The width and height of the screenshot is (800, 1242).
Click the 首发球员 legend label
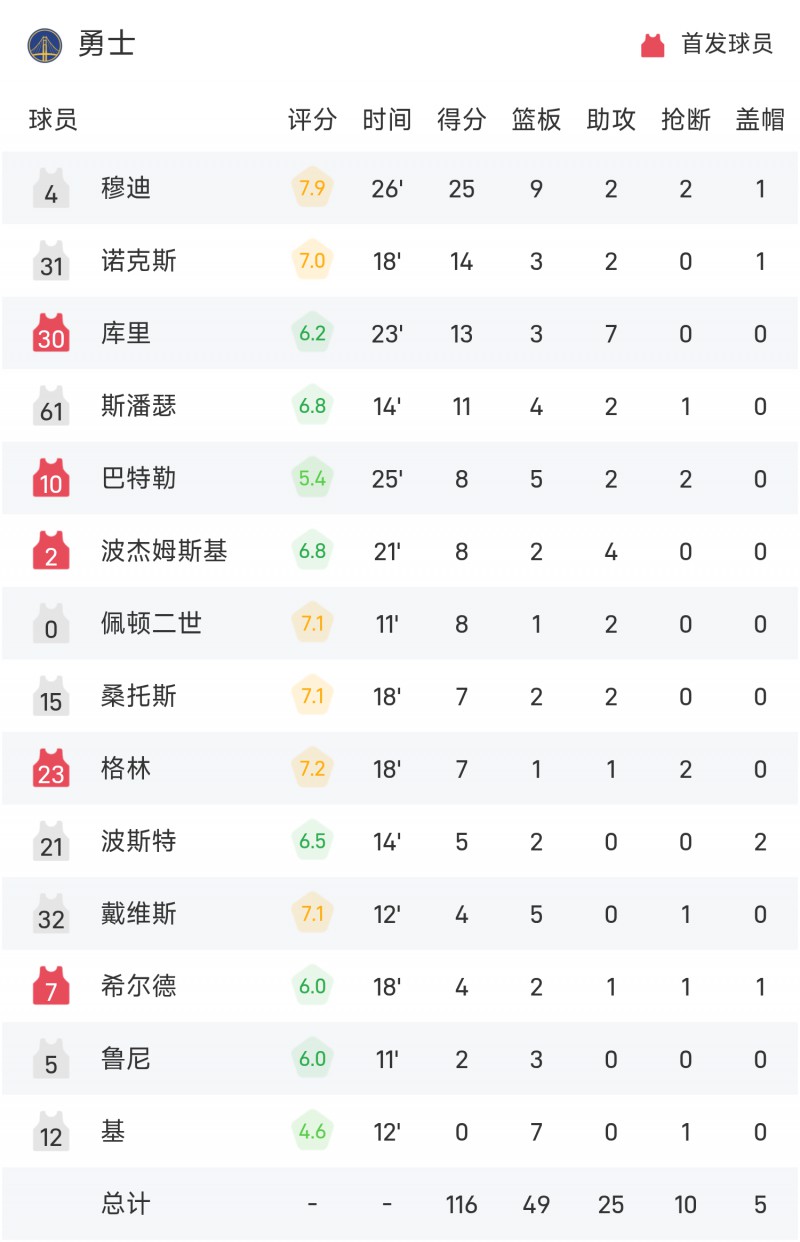point(727,45)
